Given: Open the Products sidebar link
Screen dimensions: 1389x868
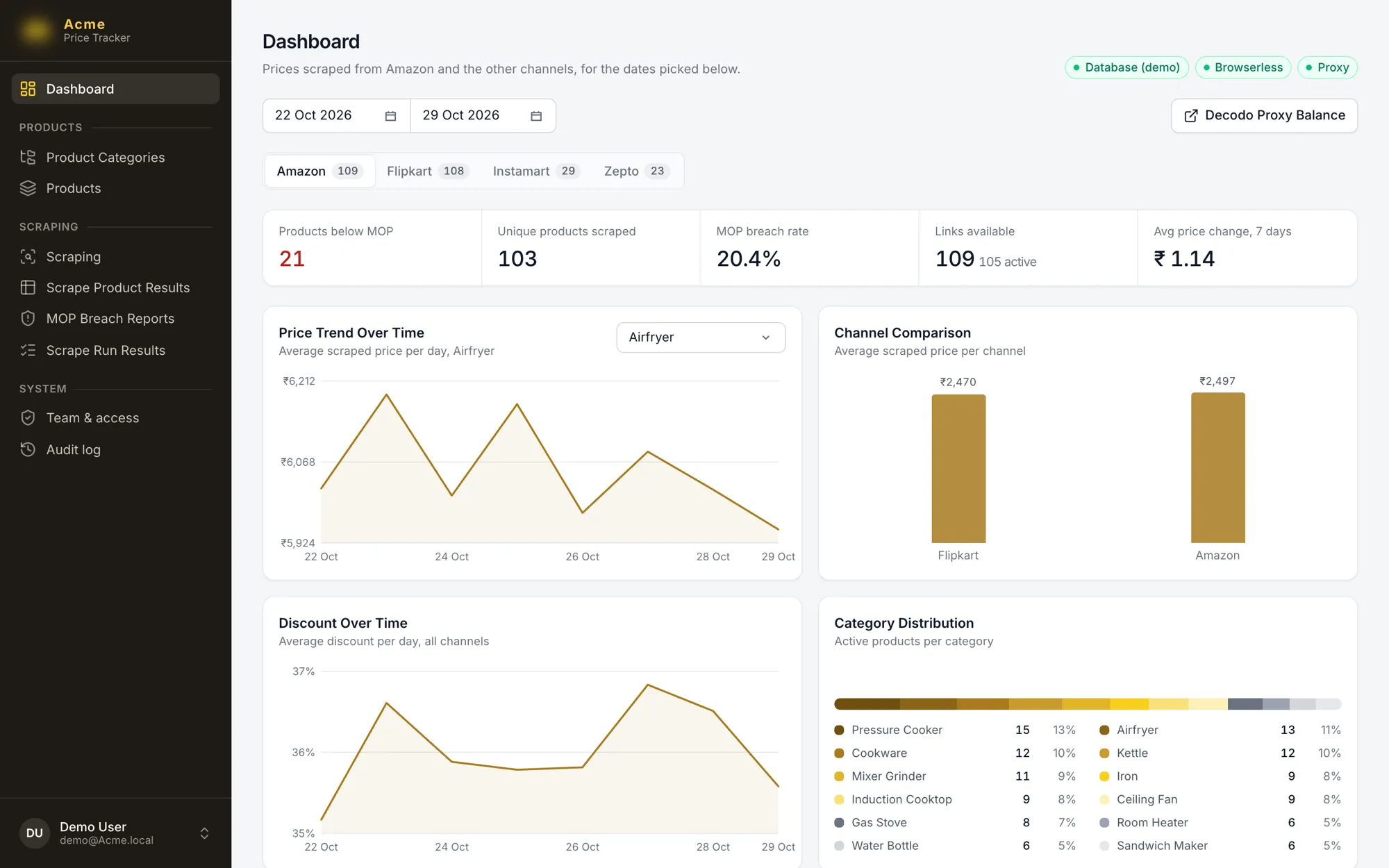Looking at the screenshot, I should tap(115, 188).
